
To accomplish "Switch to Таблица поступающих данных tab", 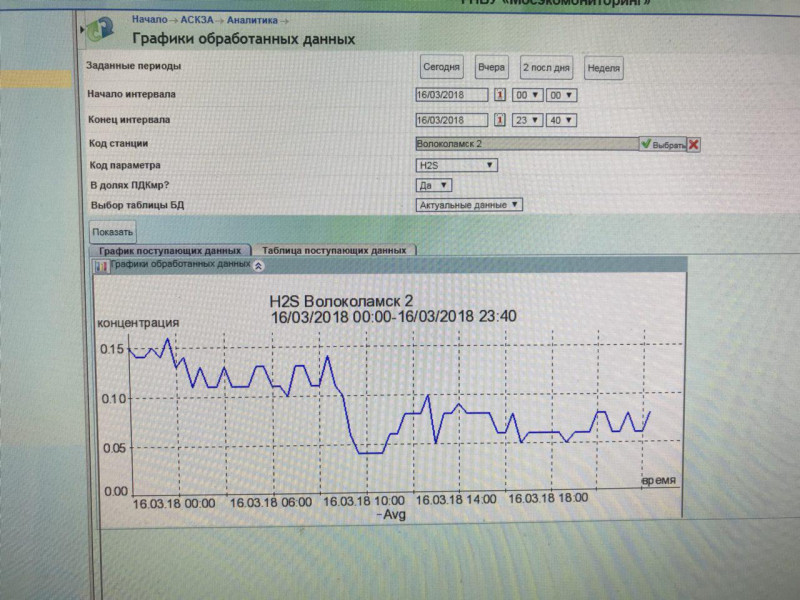I will [x=334, y=250].
